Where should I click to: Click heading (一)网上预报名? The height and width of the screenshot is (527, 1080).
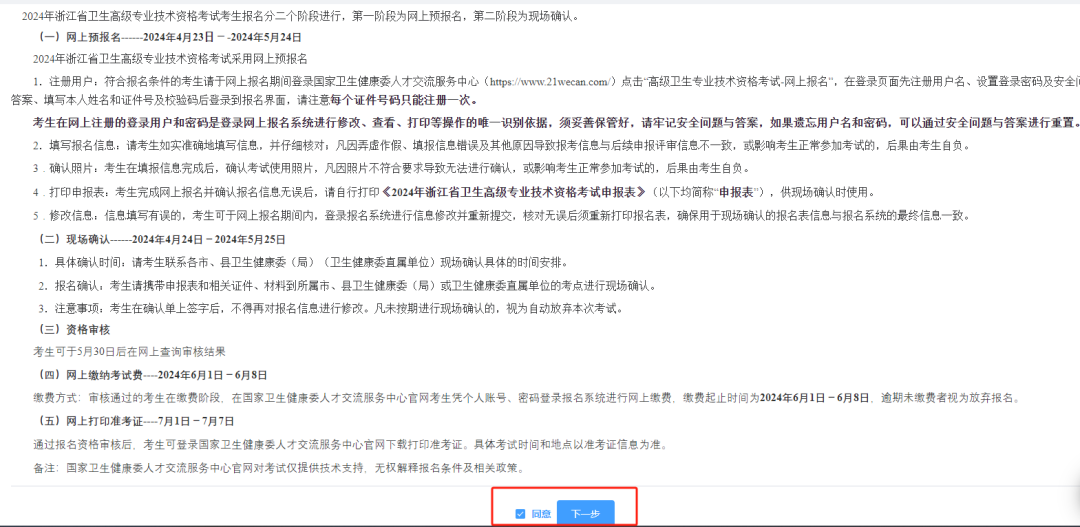click(x=167, y=37)
